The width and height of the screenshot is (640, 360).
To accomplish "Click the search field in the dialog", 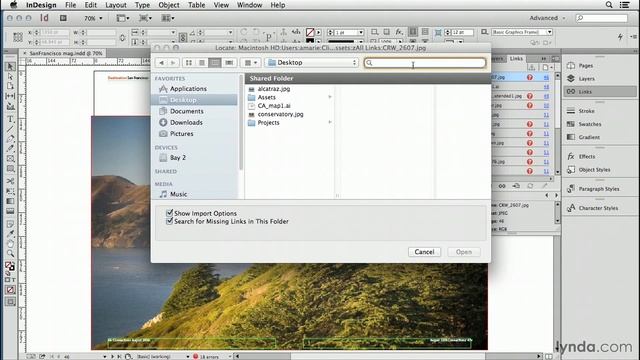I will [425, 63].
